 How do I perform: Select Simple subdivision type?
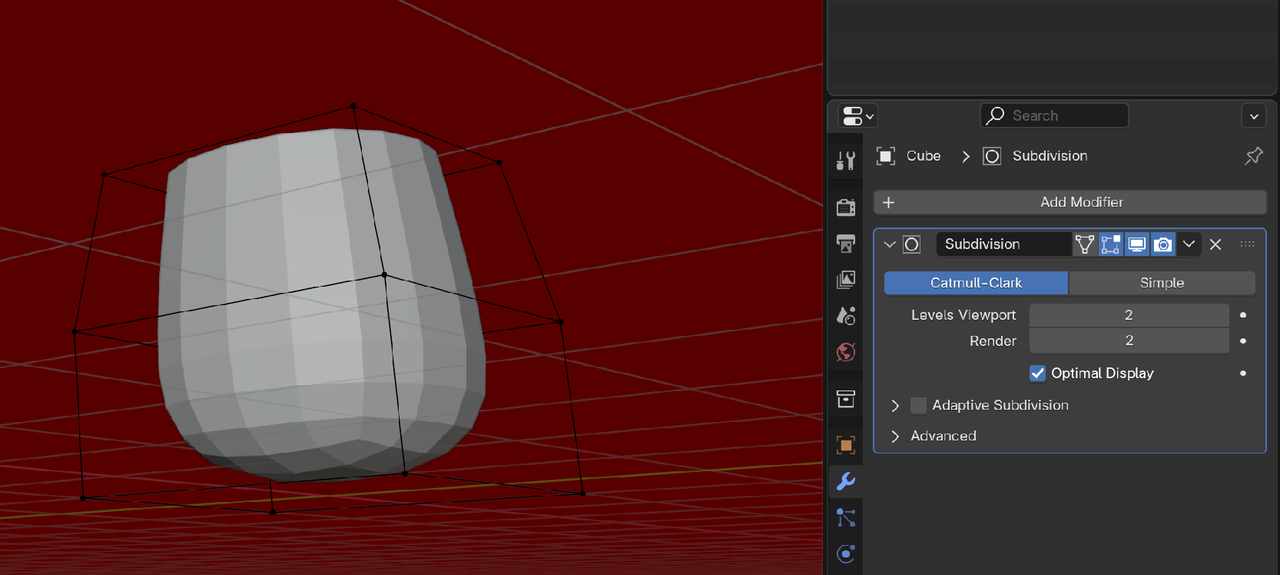tap(1162, 283)
